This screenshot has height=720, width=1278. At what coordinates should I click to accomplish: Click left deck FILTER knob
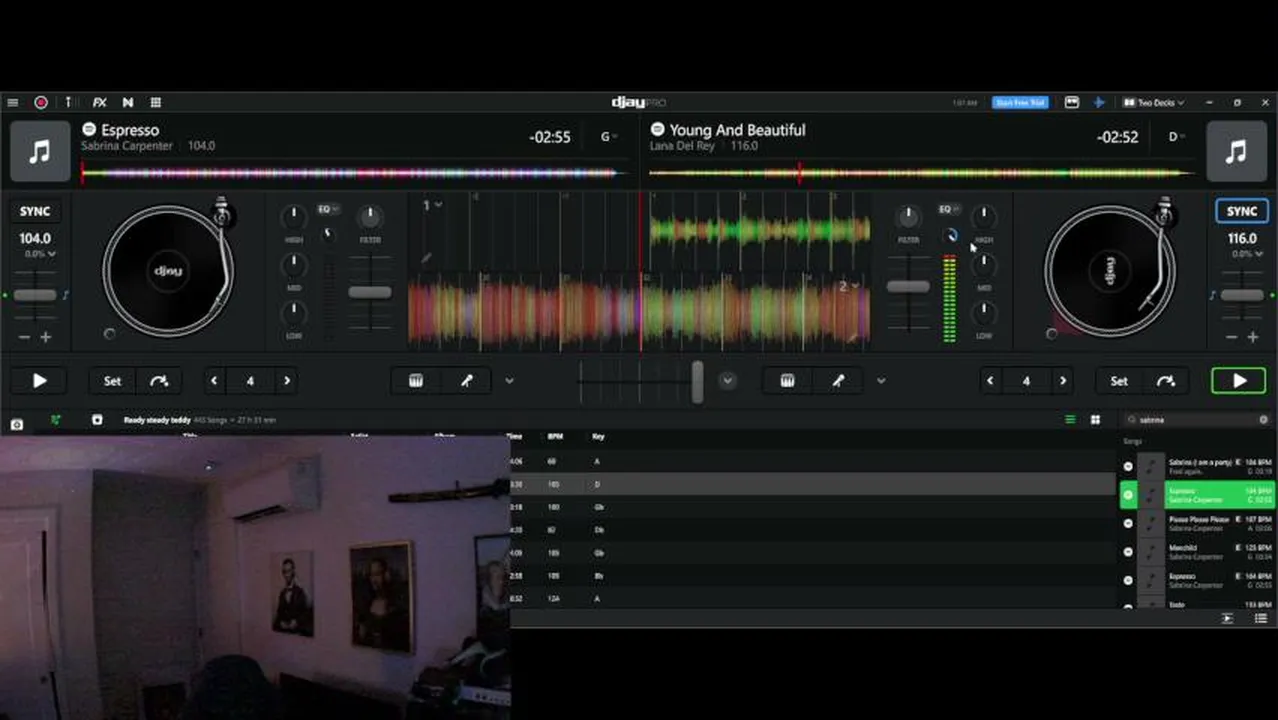[x=369, y=216]
